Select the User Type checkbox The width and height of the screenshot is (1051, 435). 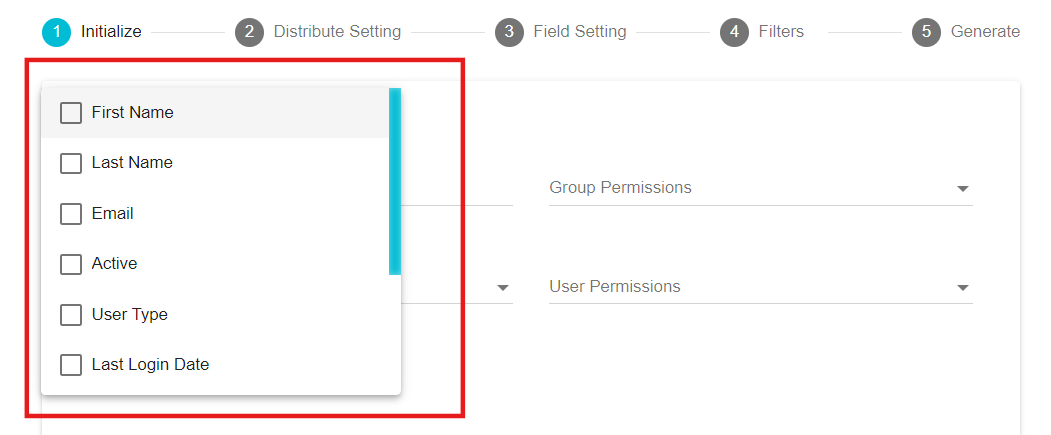pos(71,314)
